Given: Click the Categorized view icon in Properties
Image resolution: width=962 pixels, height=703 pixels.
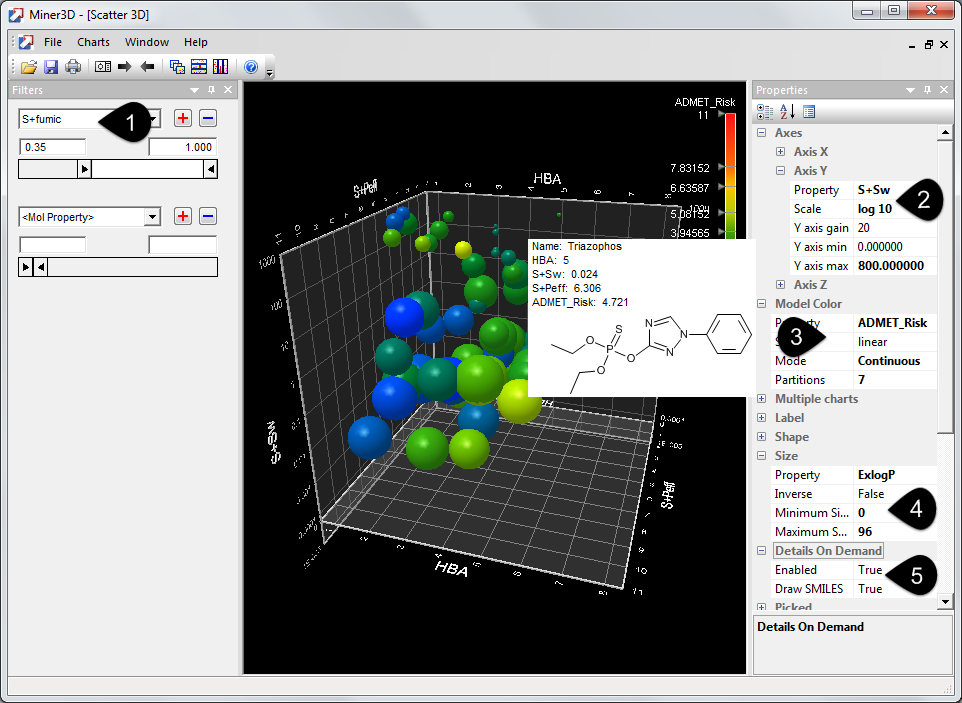Looking at the screenshot, I should click(x=765, y=112).
